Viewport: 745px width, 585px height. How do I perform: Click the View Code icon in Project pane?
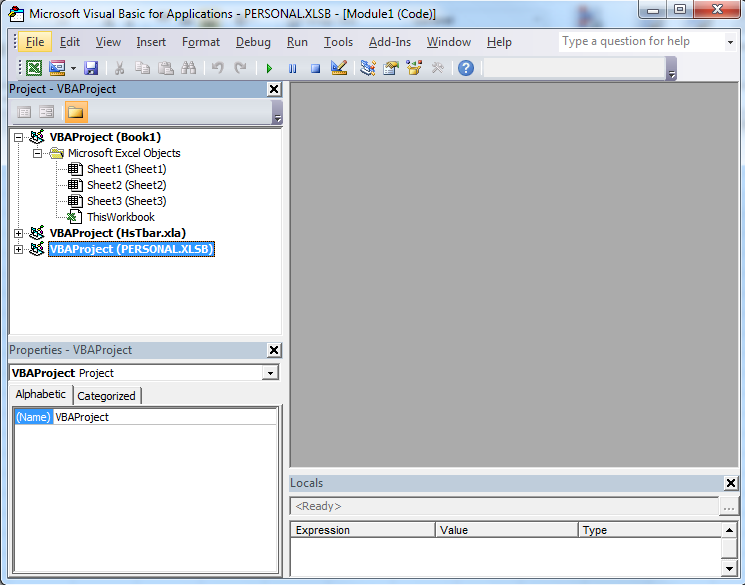pos(24,112)
